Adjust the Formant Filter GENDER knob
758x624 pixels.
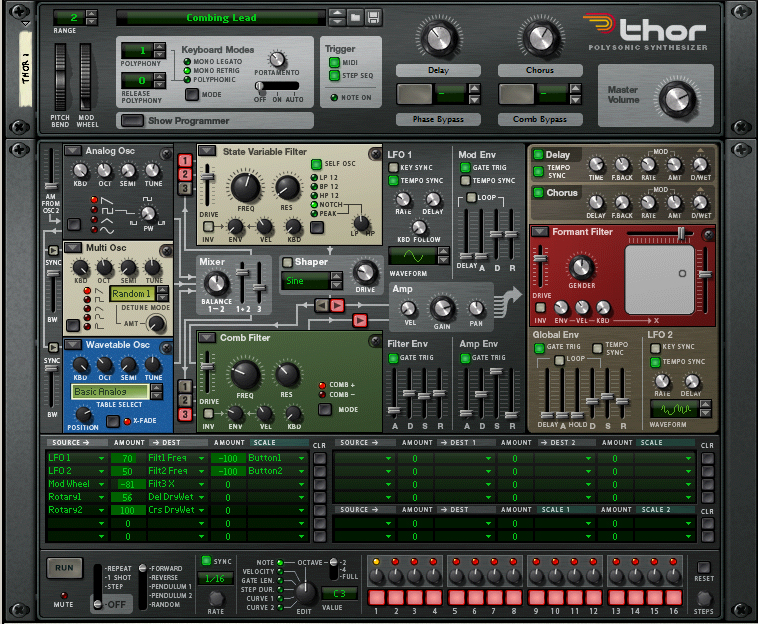(x=581, y=267)
